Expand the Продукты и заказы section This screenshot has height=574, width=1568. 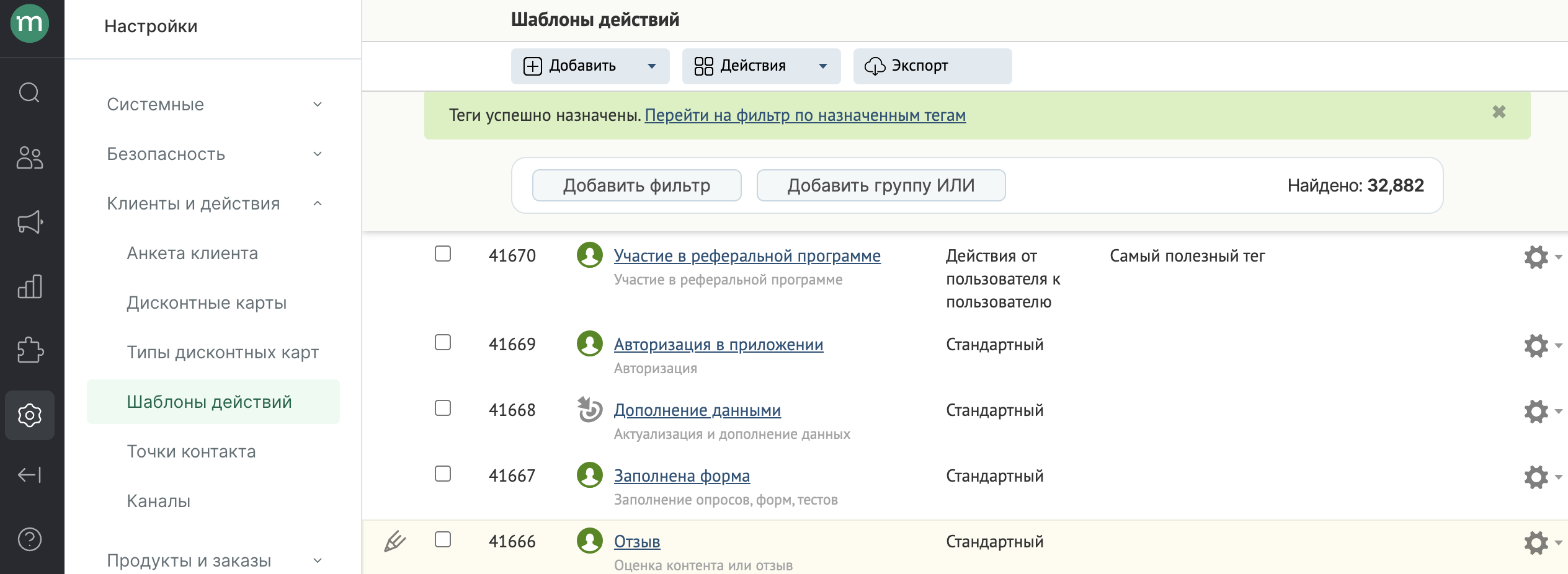[213, 560]
